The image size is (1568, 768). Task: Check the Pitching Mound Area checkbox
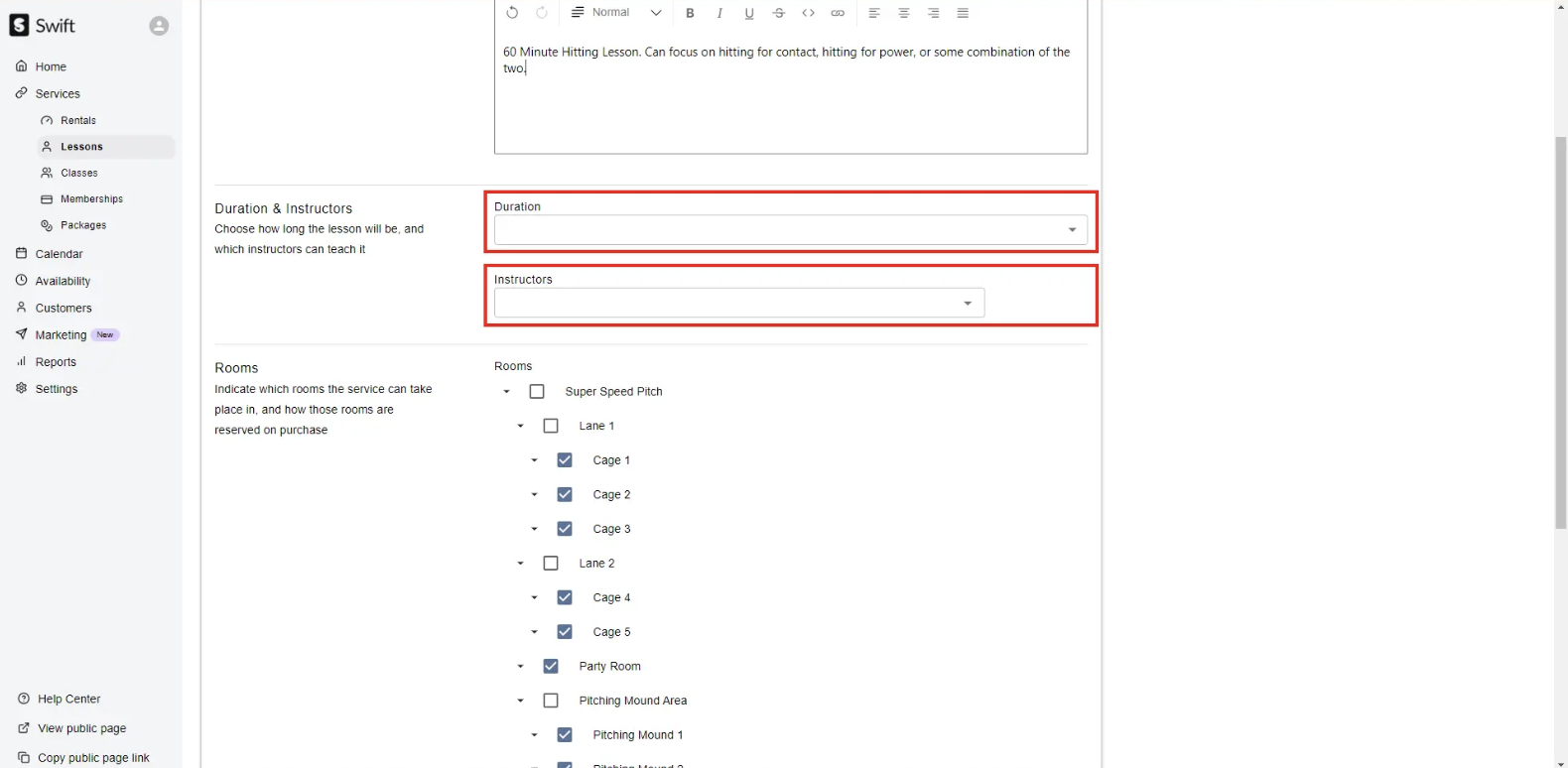tap(551, 701)
